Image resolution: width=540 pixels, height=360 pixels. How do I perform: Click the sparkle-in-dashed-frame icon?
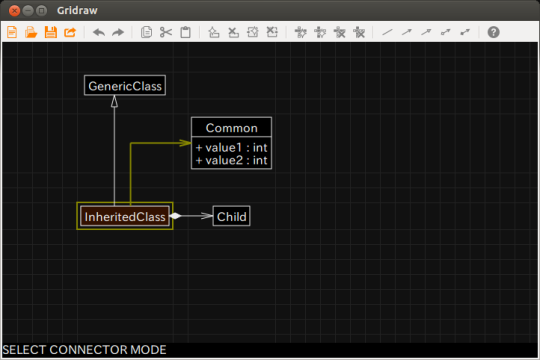tap(253, 32)
